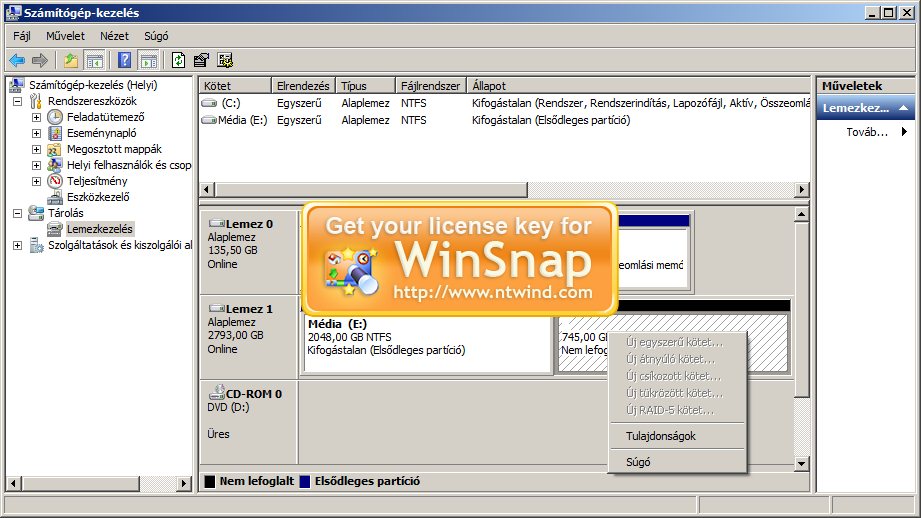This screenshot has height=518, width=921.
Task: Open the Továb... actions submenu
Action: [x=867, y=132]
